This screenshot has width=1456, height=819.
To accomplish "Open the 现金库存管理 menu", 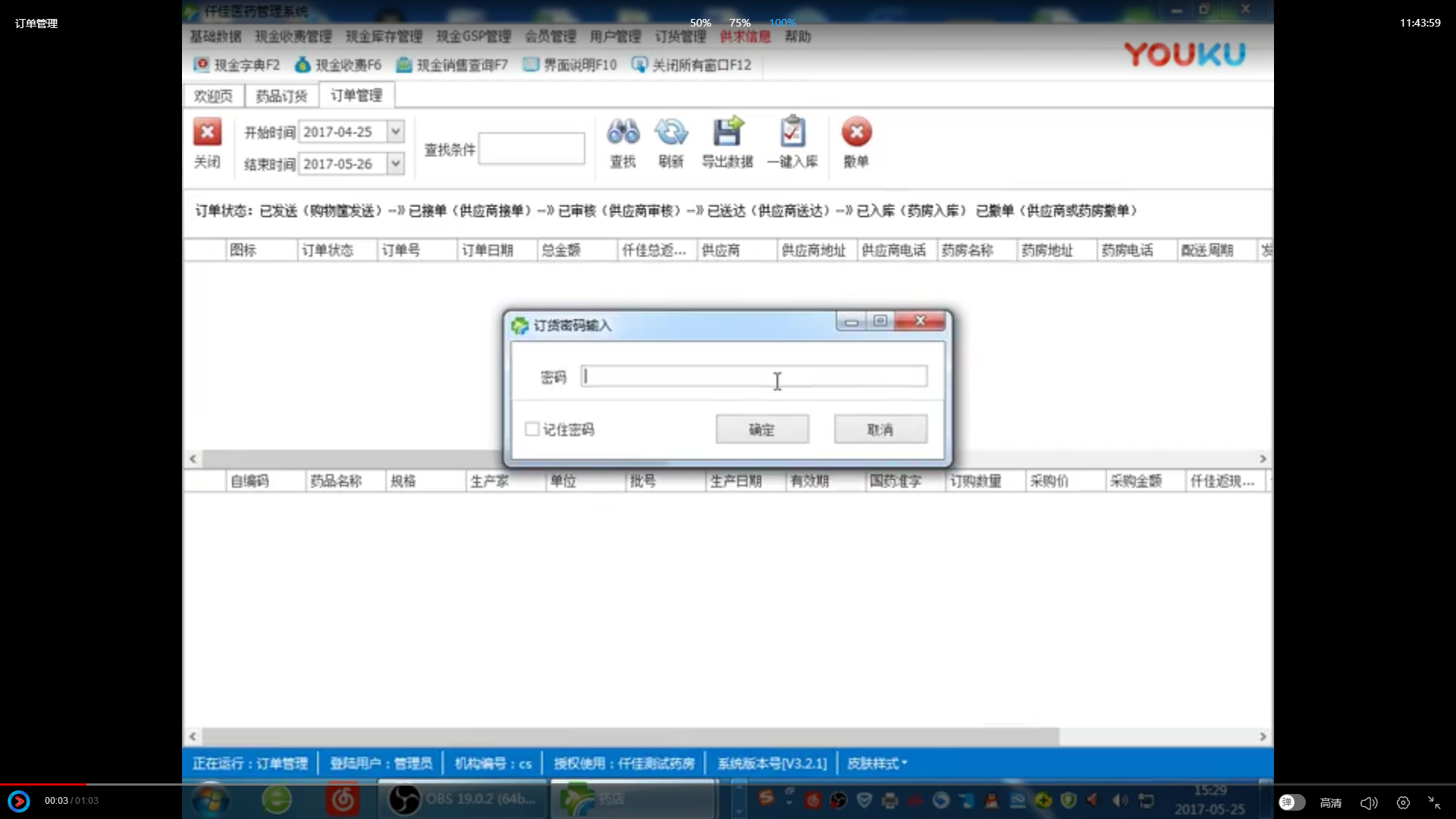I will point(384,36).
